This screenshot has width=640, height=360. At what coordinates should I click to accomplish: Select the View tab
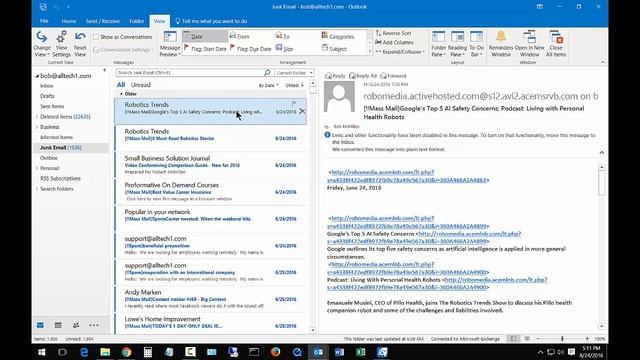click(160, 21)
